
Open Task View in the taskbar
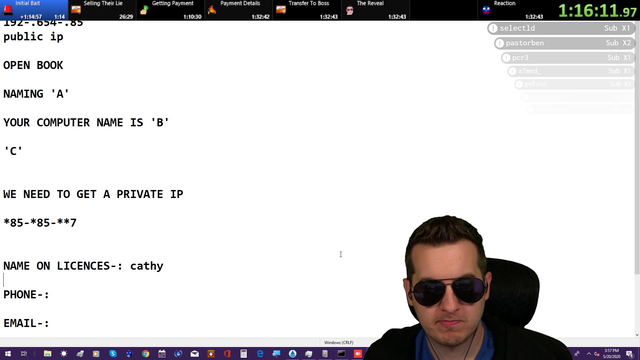click(24, 353)
